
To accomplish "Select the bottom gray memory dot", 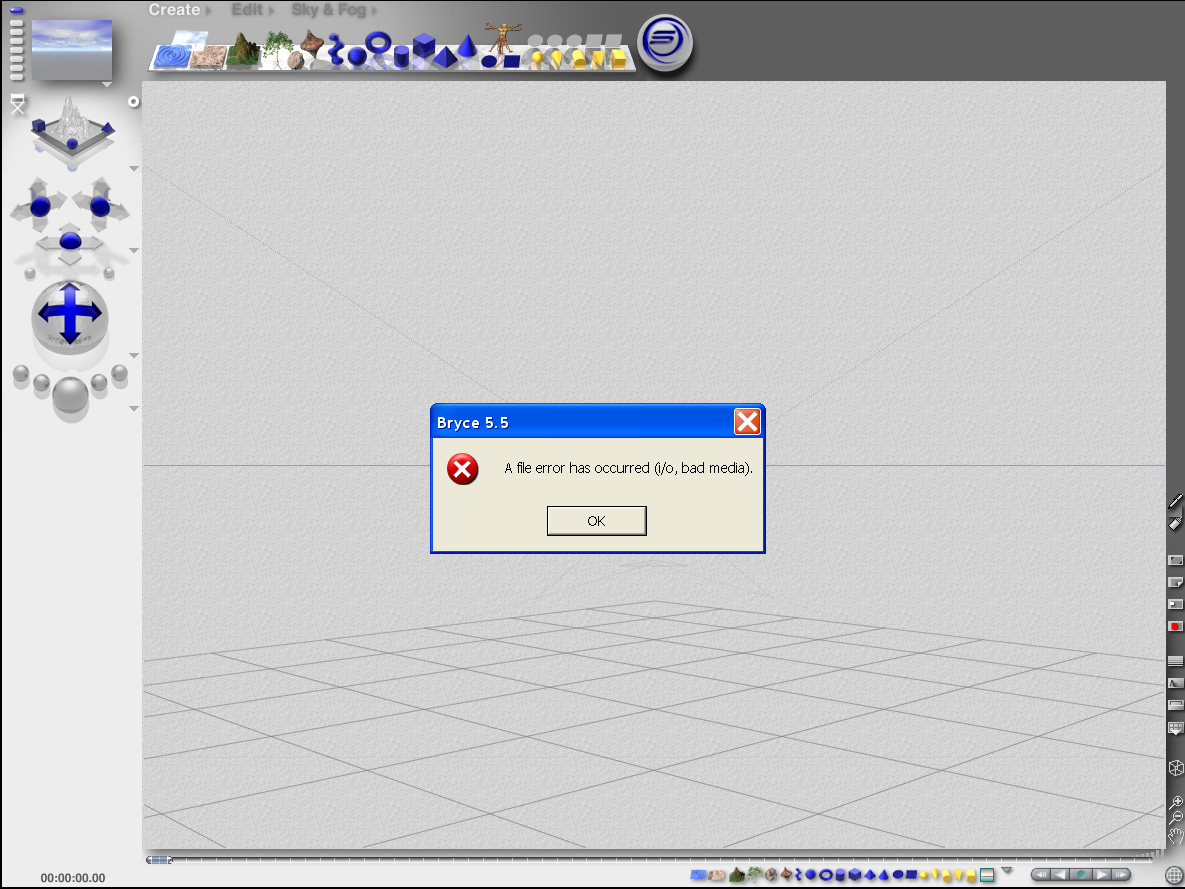I will 17,76.
